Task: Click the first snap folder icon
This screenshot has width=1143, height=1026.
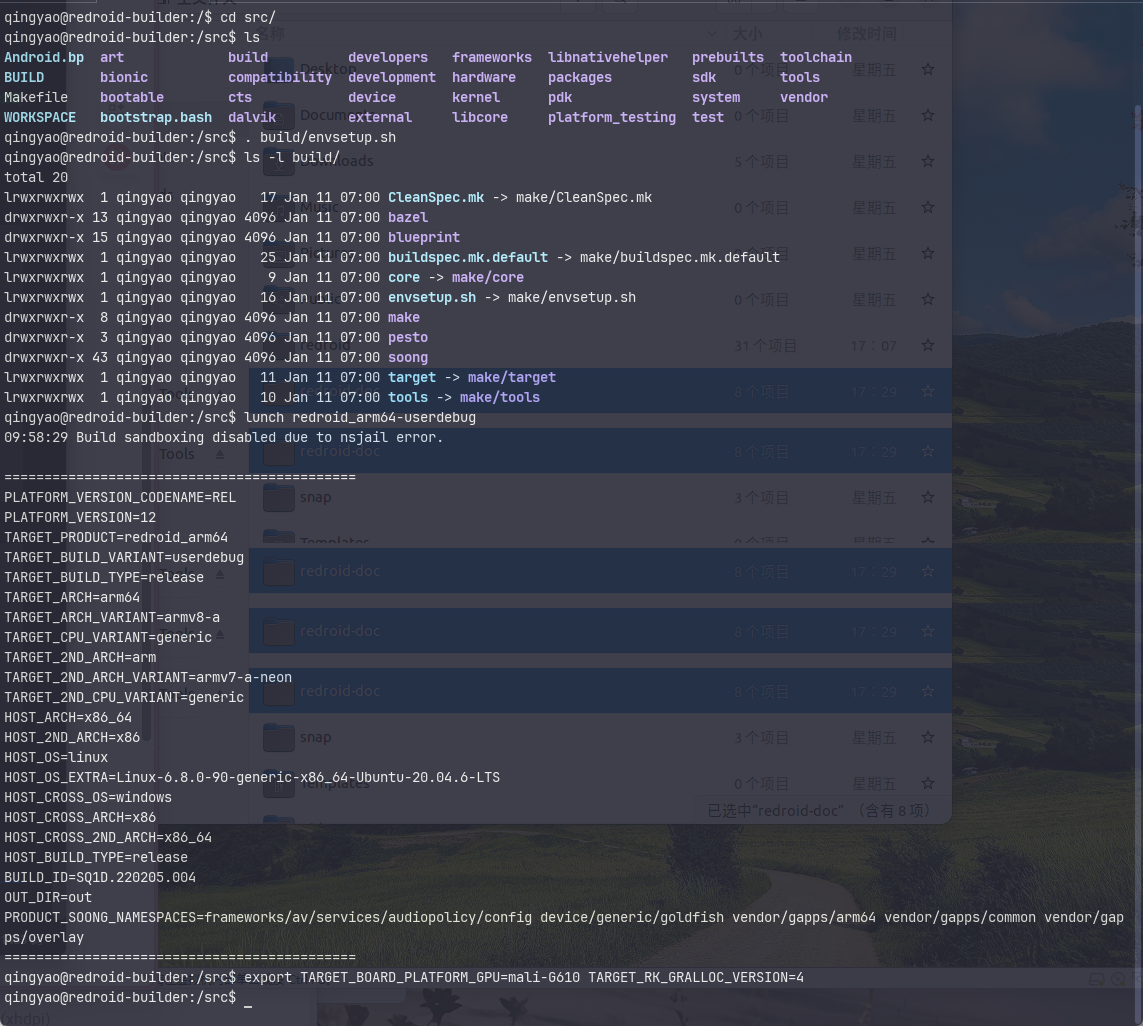Action: [279, 497]
